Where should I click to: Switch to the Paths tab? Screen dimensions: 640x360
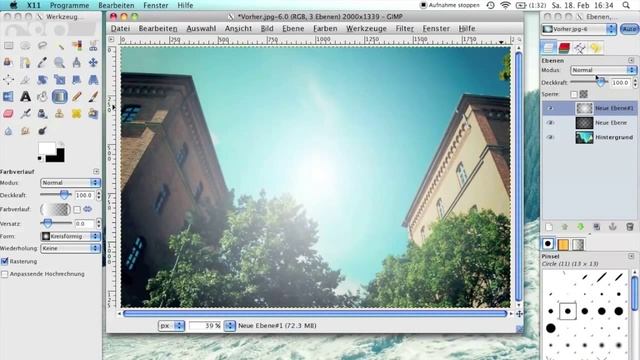(x=580, y=48)
